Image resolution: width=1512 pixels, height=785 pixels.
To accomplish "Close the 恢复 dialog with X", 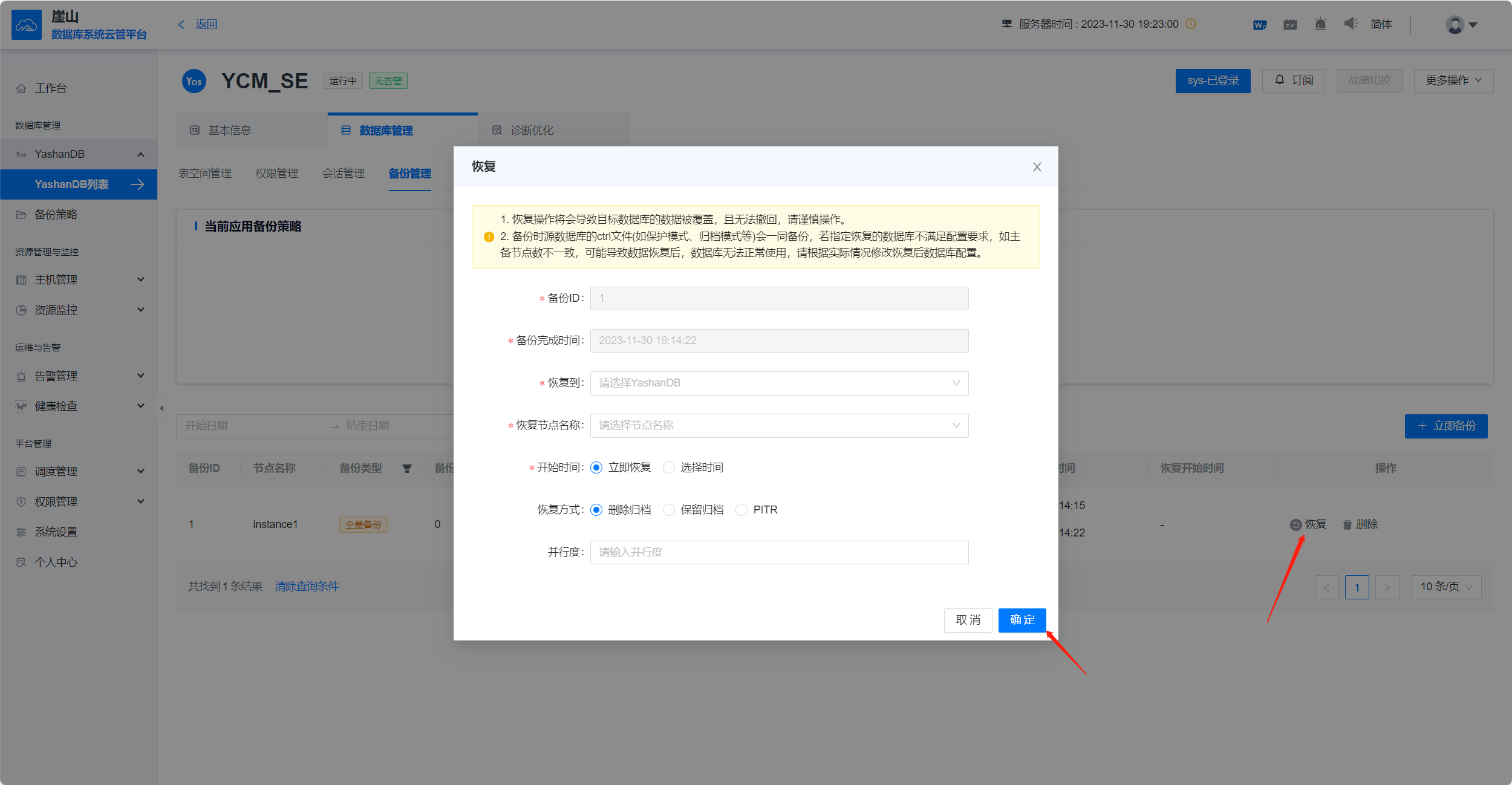I will pos(1037,167).
